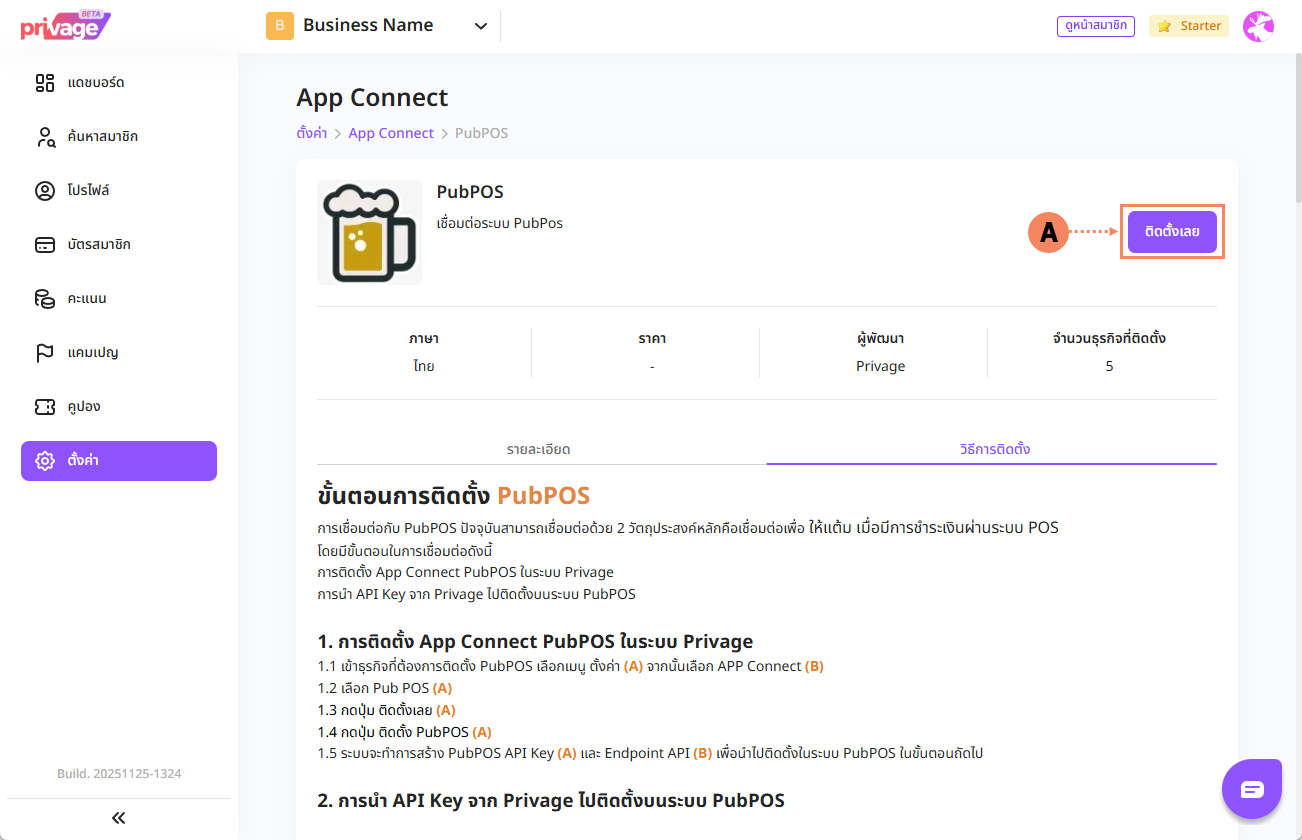Click the PubPOS beer mug thumbnail
The image size is (1302, 840).
[x=369, y=232]
